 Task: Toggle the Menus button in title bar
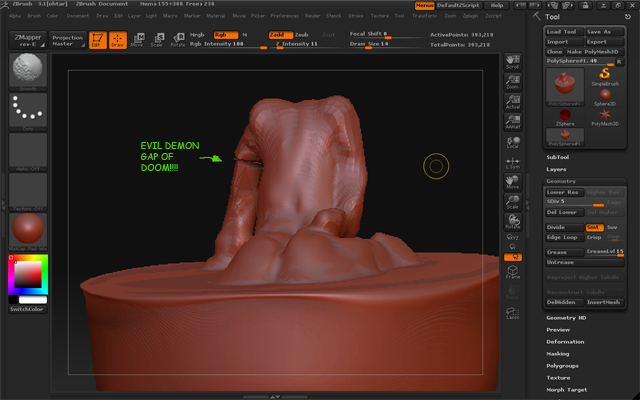(424, 5)
